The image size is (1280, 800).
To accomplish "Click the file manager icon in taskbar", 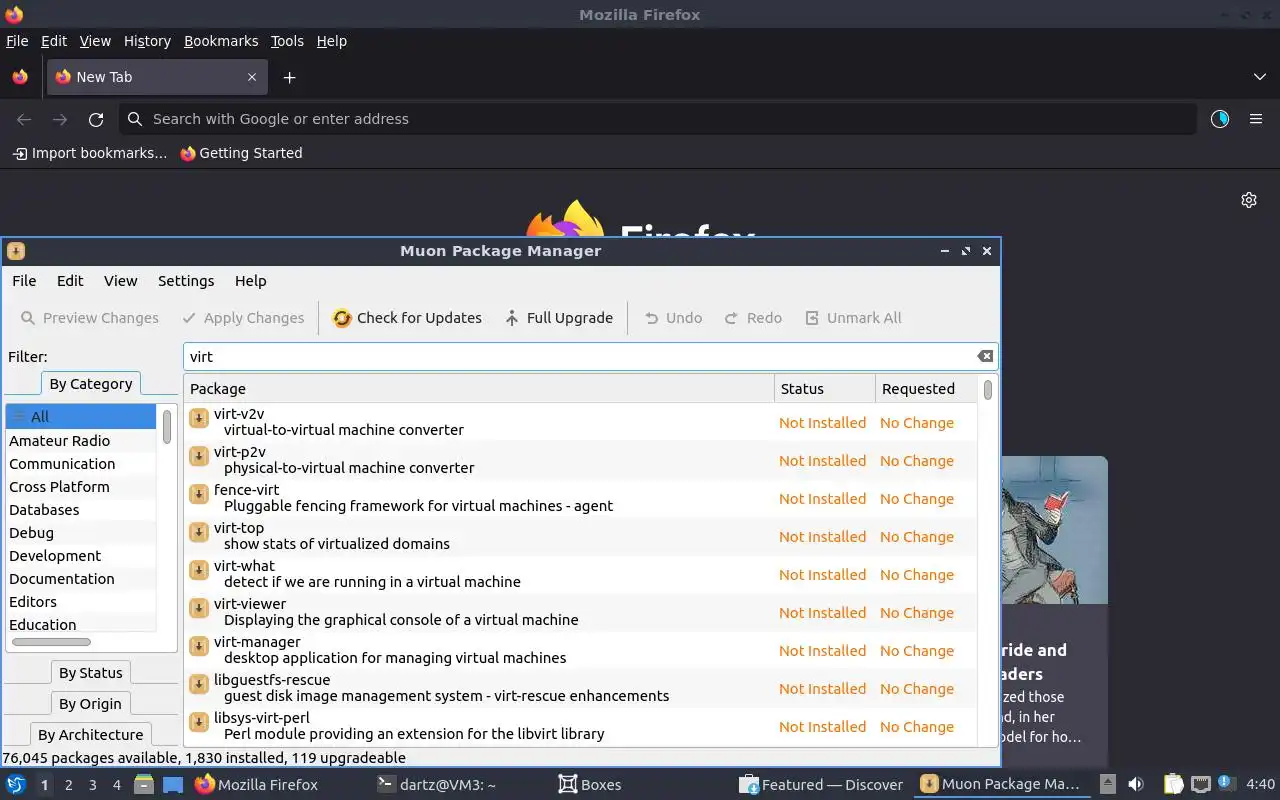I will [x=144, y=785].
